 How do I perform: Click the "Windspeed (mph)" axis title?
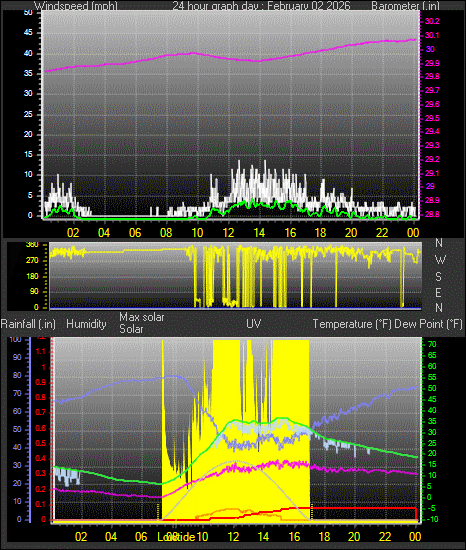click(x=76, y=5)
